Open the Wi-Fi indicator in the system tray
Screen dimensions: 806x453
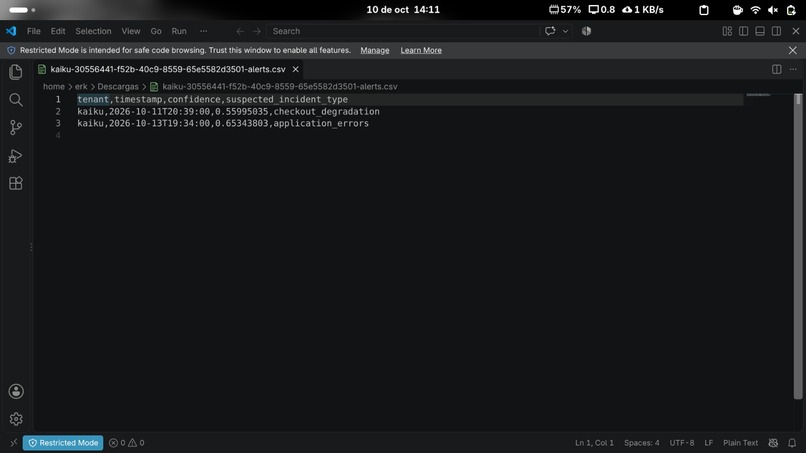(756, 10)
